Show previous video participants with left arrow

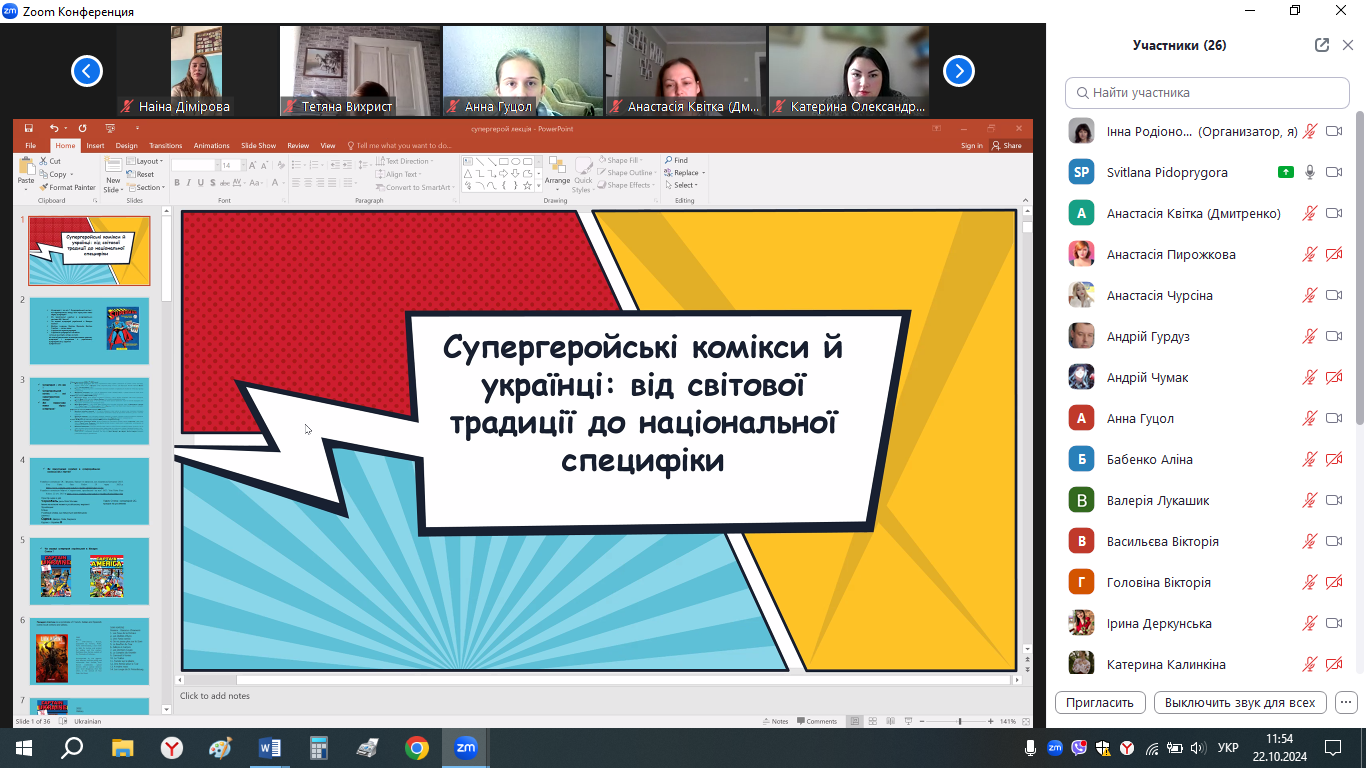[87, 71]
